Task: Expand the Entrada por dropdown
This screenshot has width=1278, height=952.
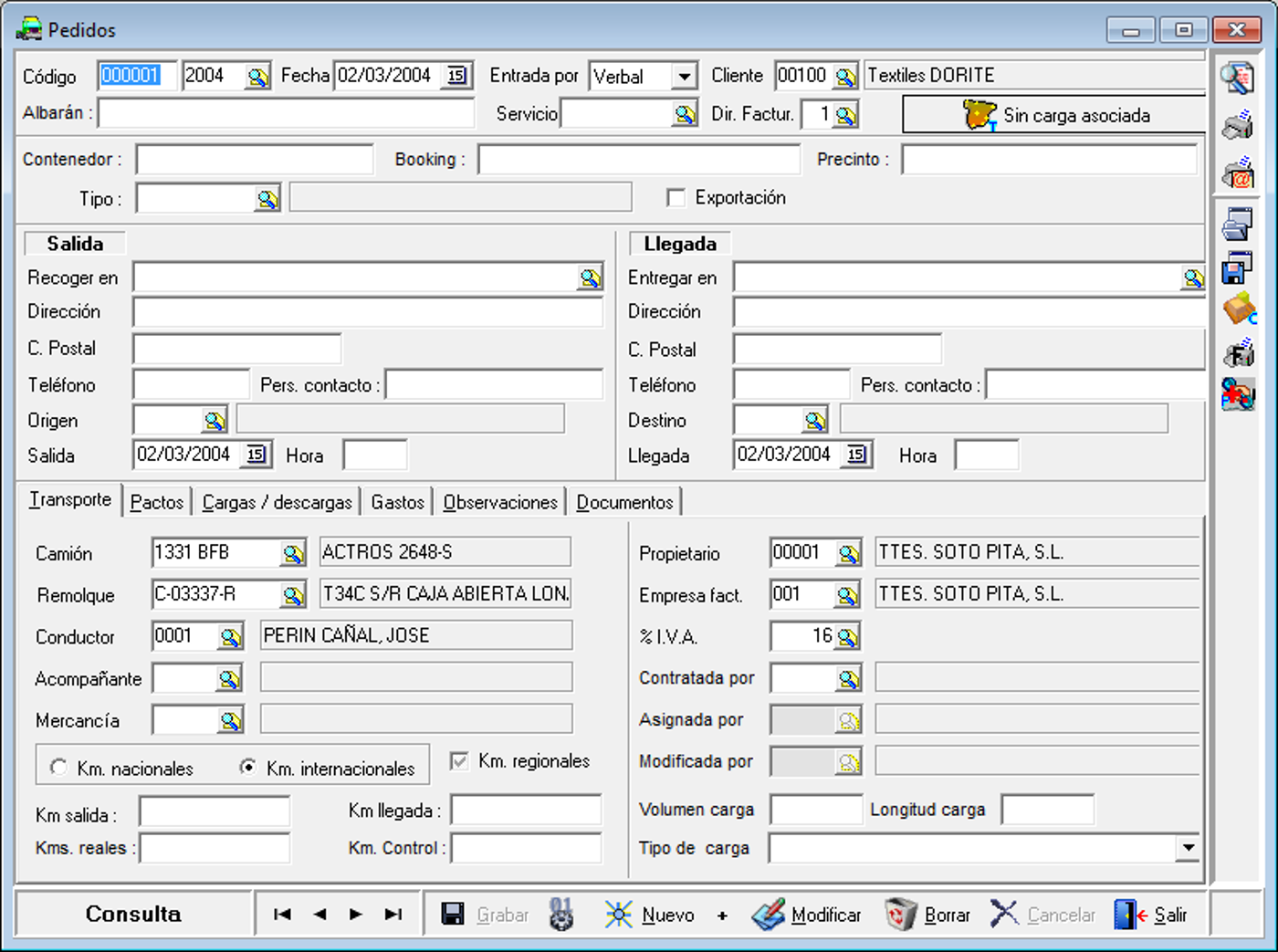Action: (684, 77)
